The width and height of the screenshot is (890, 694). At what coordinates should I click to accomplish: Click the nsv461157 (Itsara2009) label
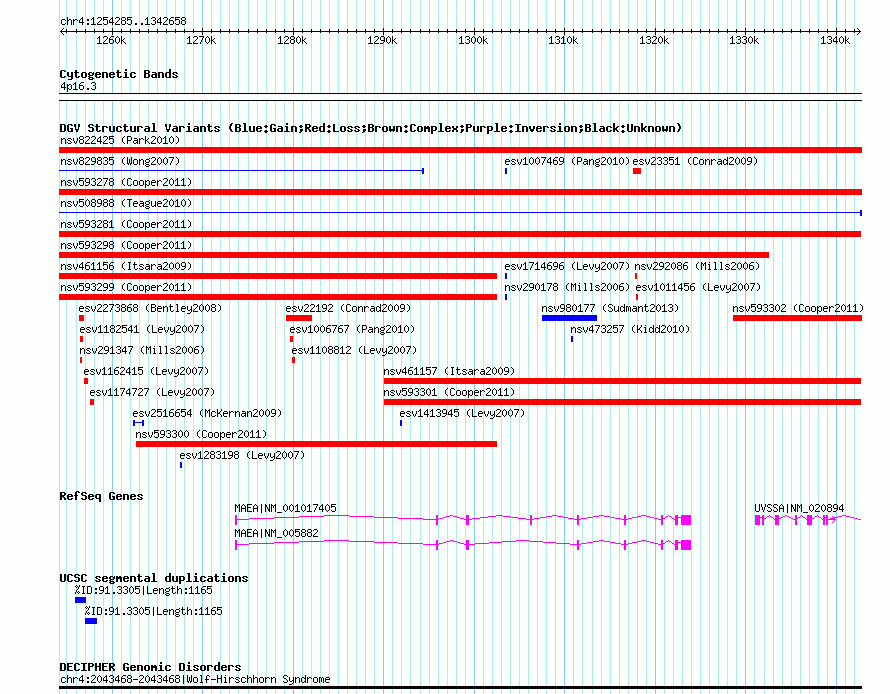tap(449, 371)
